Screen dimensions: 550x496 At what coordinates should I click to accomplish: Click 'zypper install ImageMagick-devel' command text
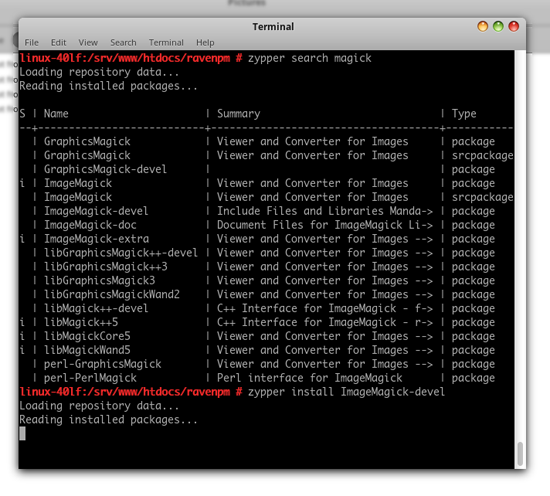click(x=346, y=392)
